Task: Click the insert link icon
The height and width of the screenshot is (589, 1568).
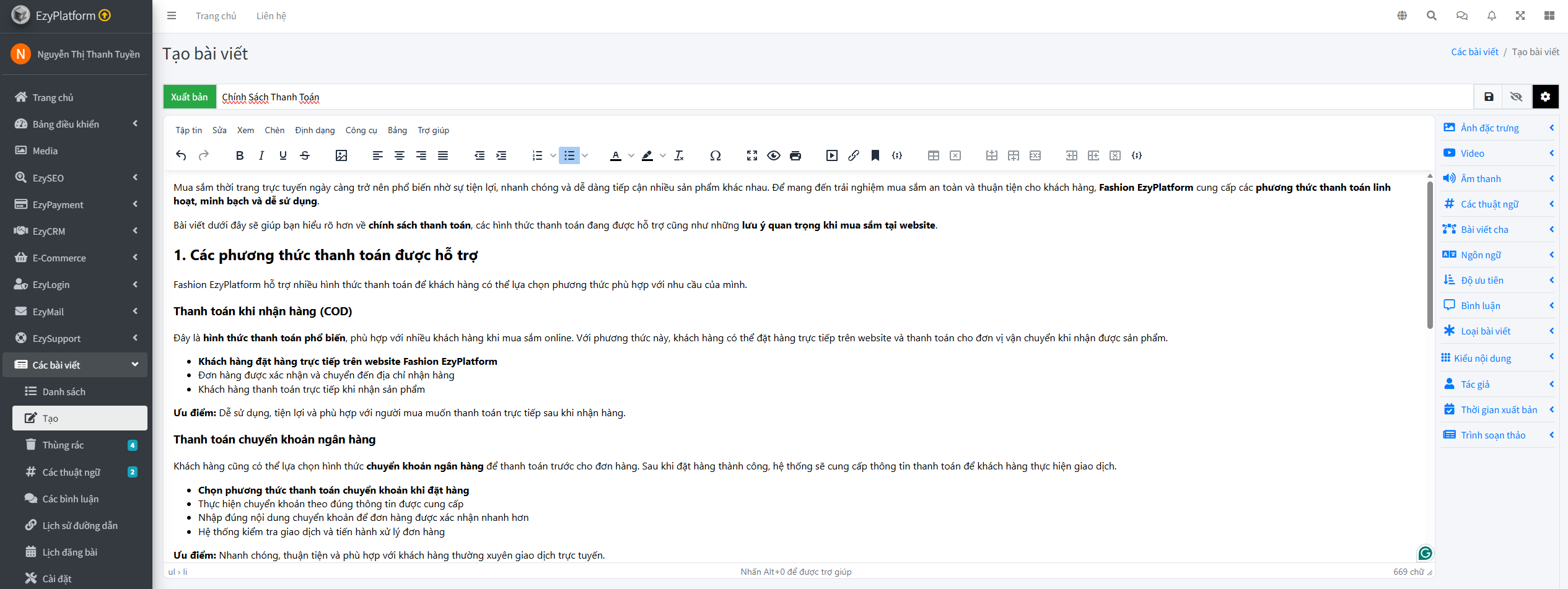Action: pyautogui.click(x=854, y=155)
